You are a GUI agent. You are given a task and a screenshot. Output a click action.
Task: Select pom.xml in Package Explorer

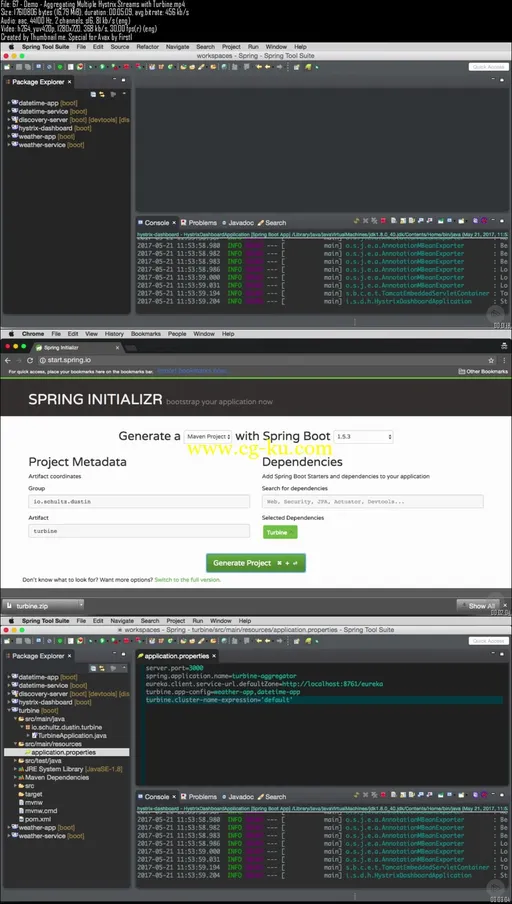coord(37,819)
